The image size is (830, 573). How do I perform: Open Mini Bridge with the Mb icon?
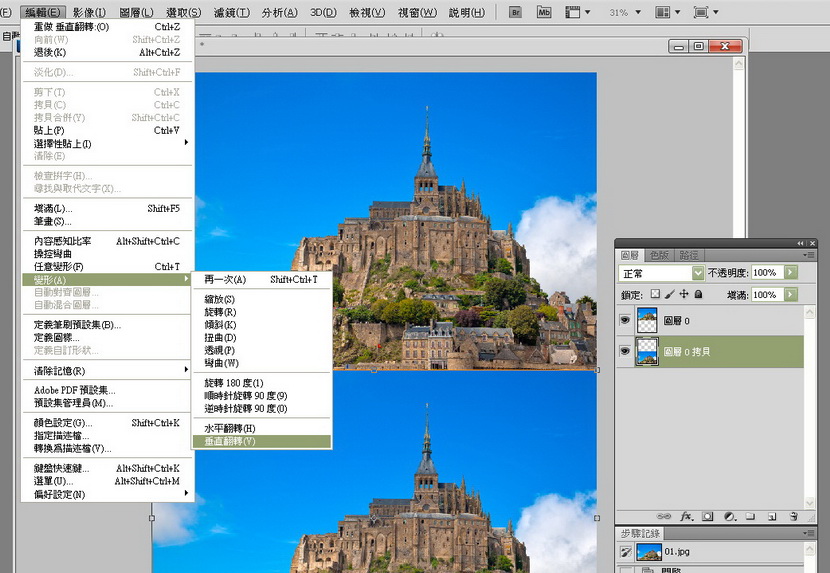point(544,12)
